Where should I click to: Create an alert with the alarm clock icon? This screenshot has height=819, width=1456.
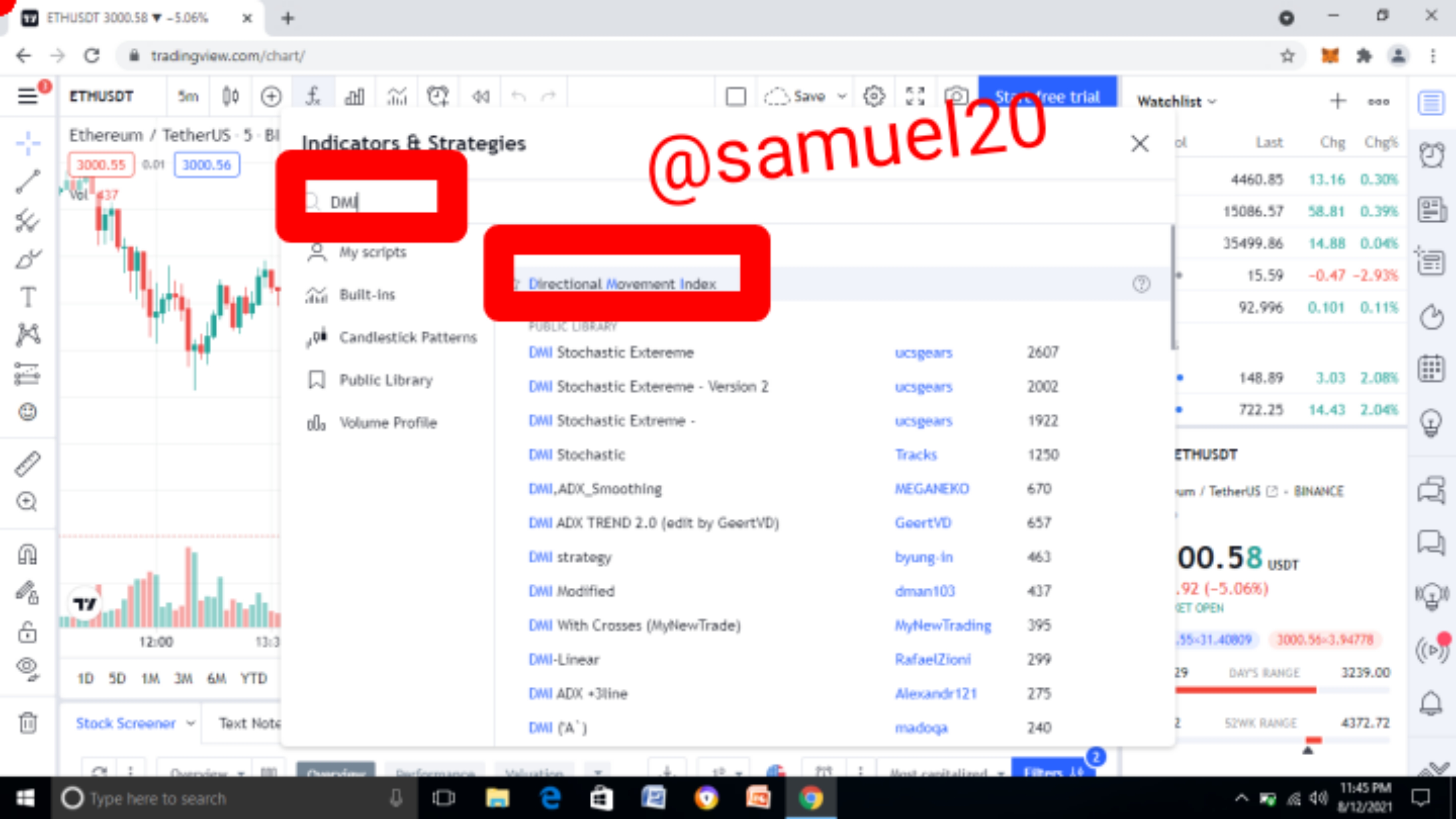pos(438,96)
